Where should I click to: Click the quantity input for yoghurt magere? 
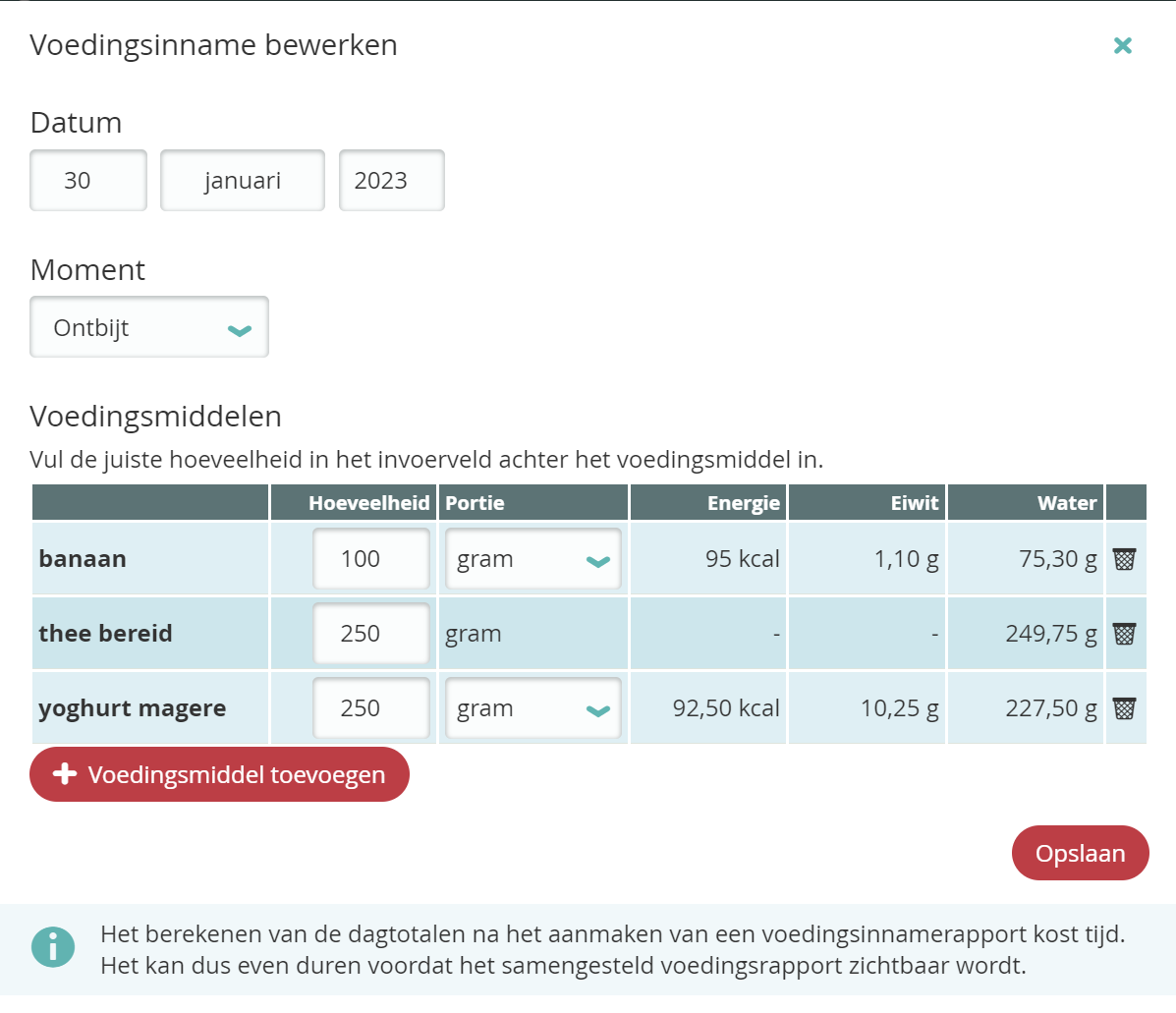(x=370, y=709)
